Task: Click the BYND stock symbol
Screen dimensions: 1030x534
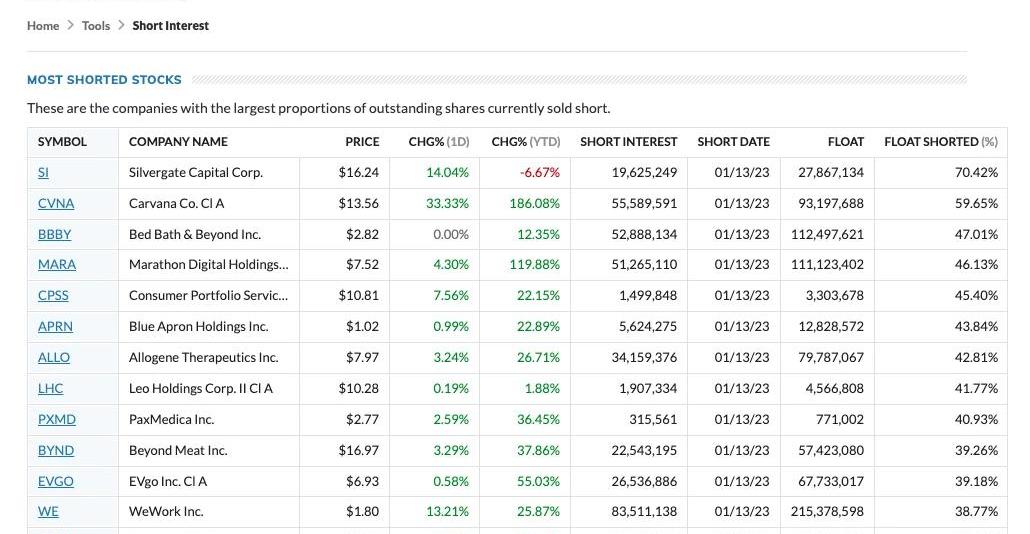Action: coord(56,451)
